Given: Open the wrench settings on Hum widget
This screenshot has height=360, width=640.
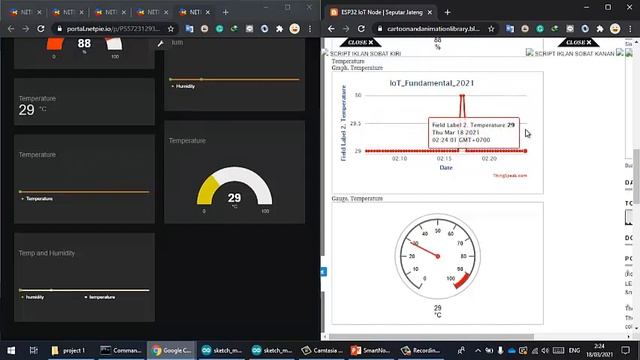Looking at the screenshot, I should 160,44.
